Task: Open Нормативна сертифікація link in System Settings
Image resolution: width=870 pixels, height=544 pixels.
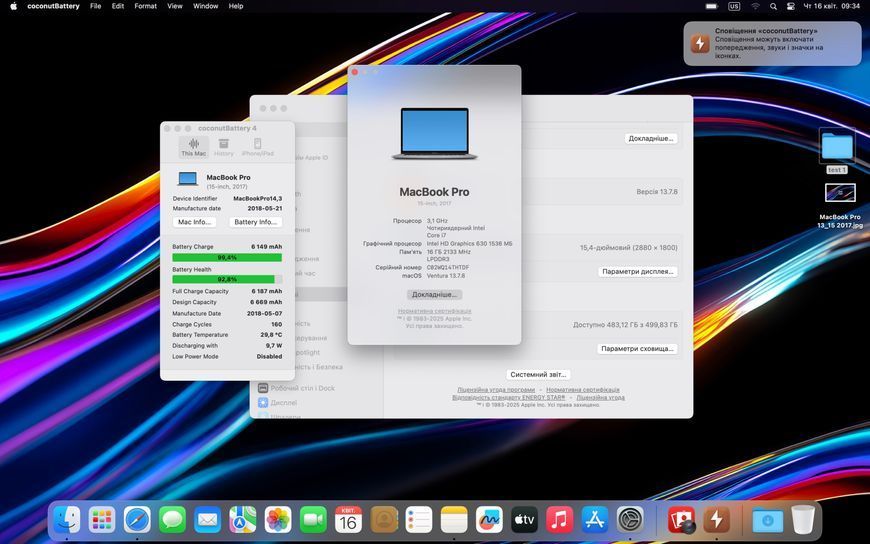Action: [x=583, y=390]
